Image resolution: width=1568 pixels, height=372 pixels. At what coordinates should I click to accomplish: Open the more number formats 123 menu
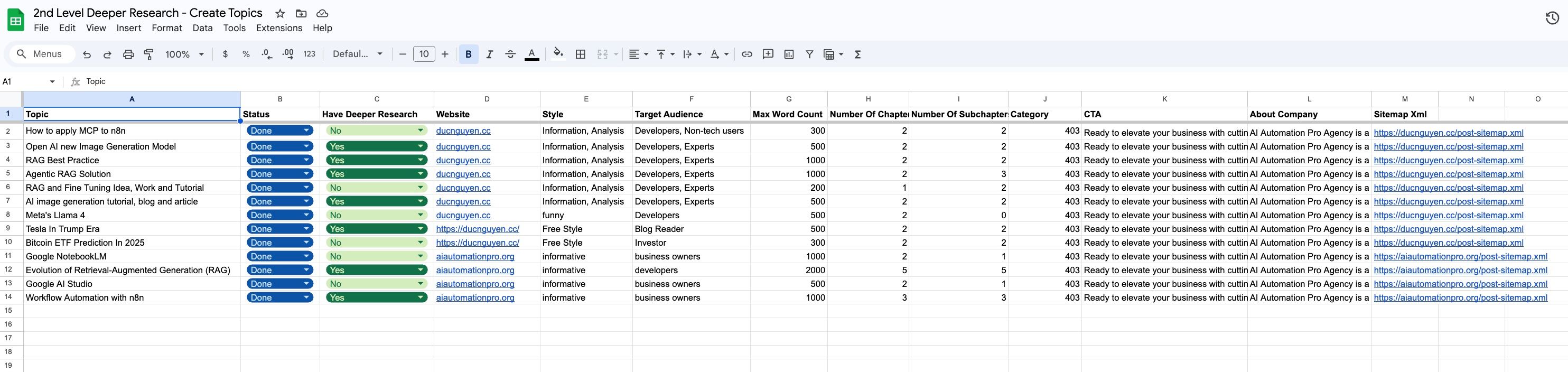(x=309, y=54)
